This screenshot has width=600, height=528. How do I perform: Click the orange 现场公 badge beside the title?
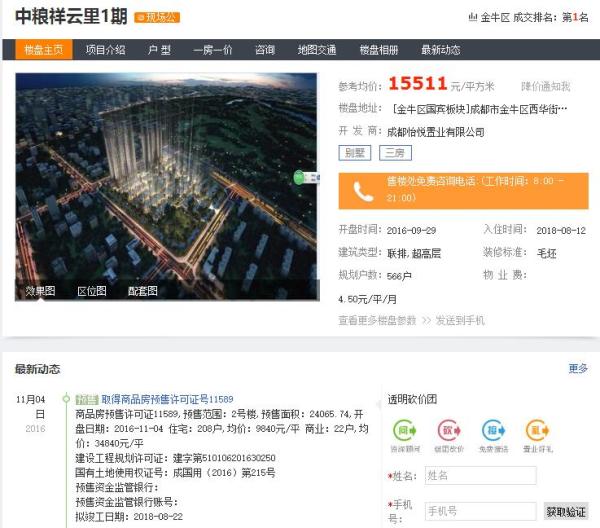click(x=157, y=17)
